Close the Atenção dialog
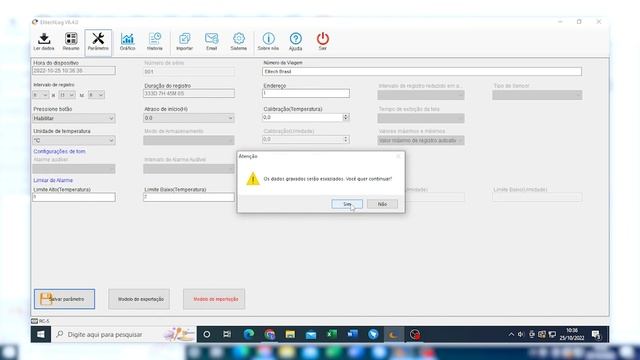 398,156
